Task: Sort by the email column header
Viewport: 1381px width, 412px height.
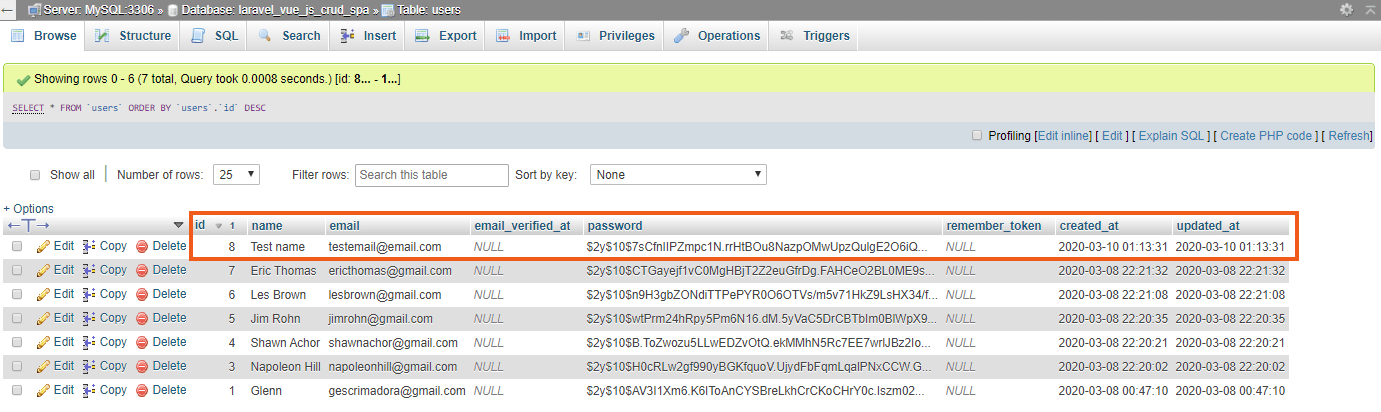Action: tap(344, 225)
